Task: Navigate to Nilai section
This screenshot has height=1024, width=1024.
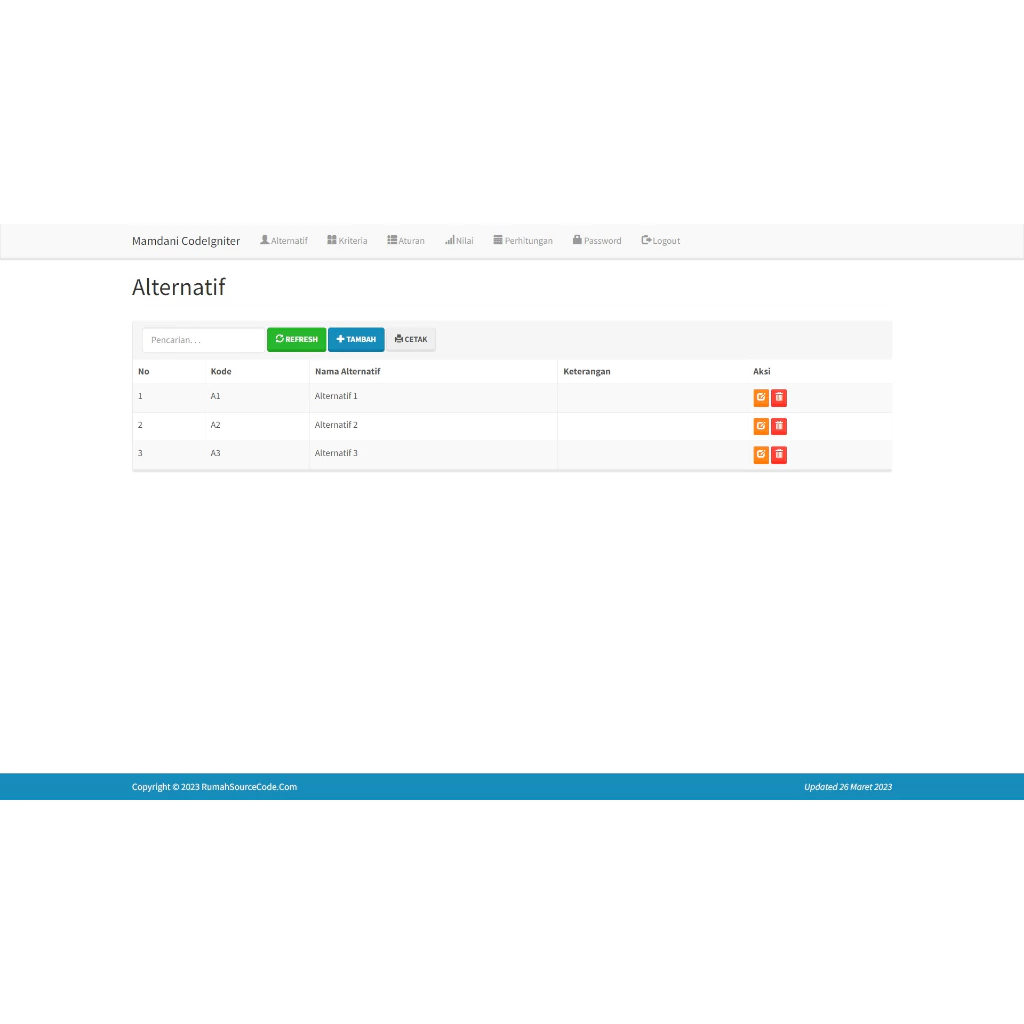Action: (x=459, y=240)
